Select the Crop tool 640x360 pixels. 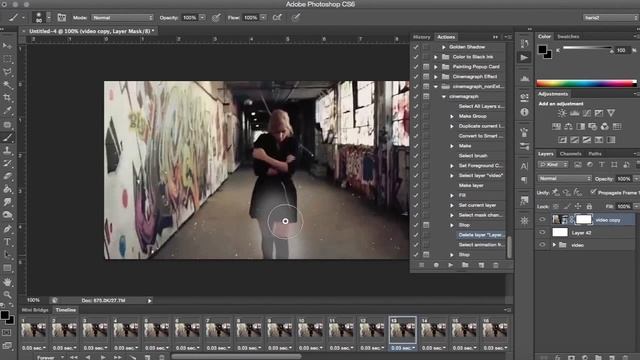pyautogui.click(x=7, y=98)
